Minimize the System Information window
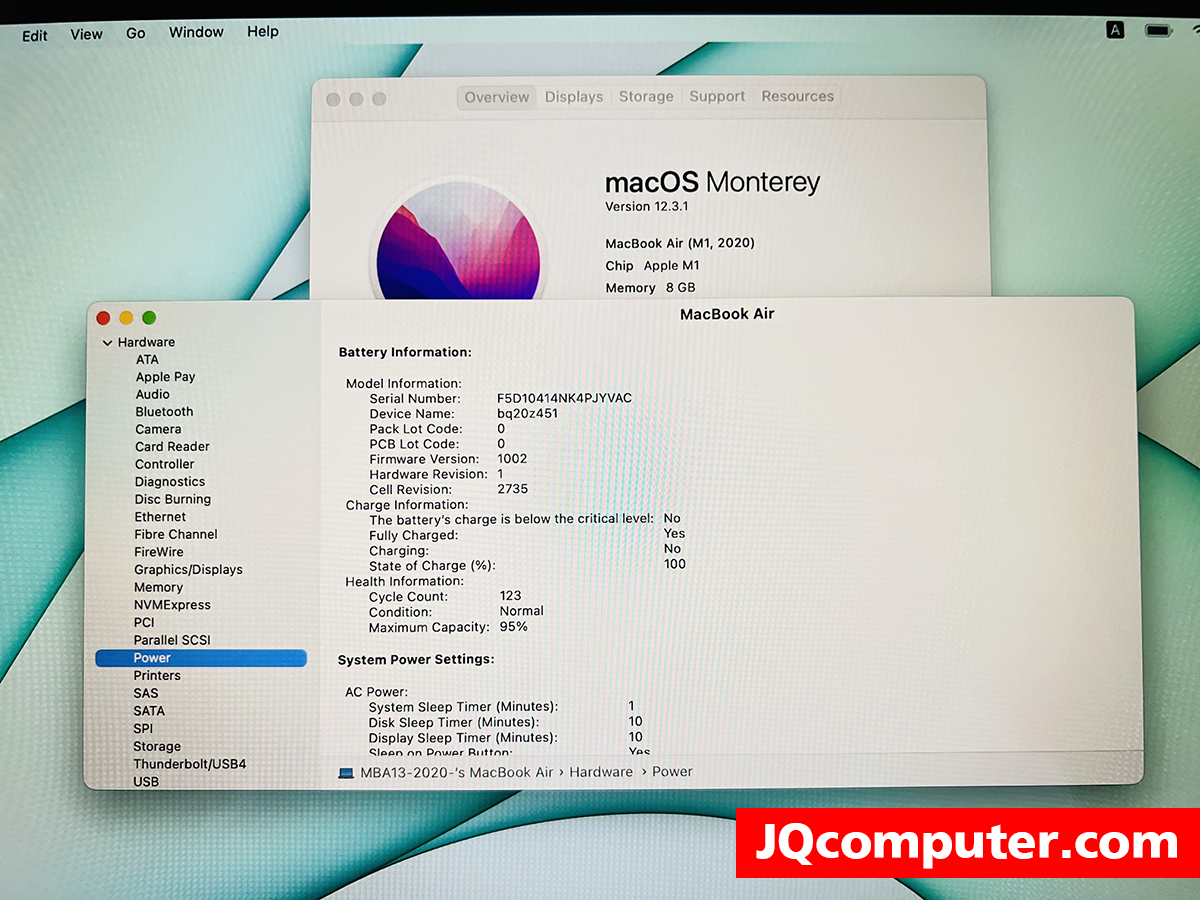This screenshot has height=900, width=1200. click(x=126, y=318)
